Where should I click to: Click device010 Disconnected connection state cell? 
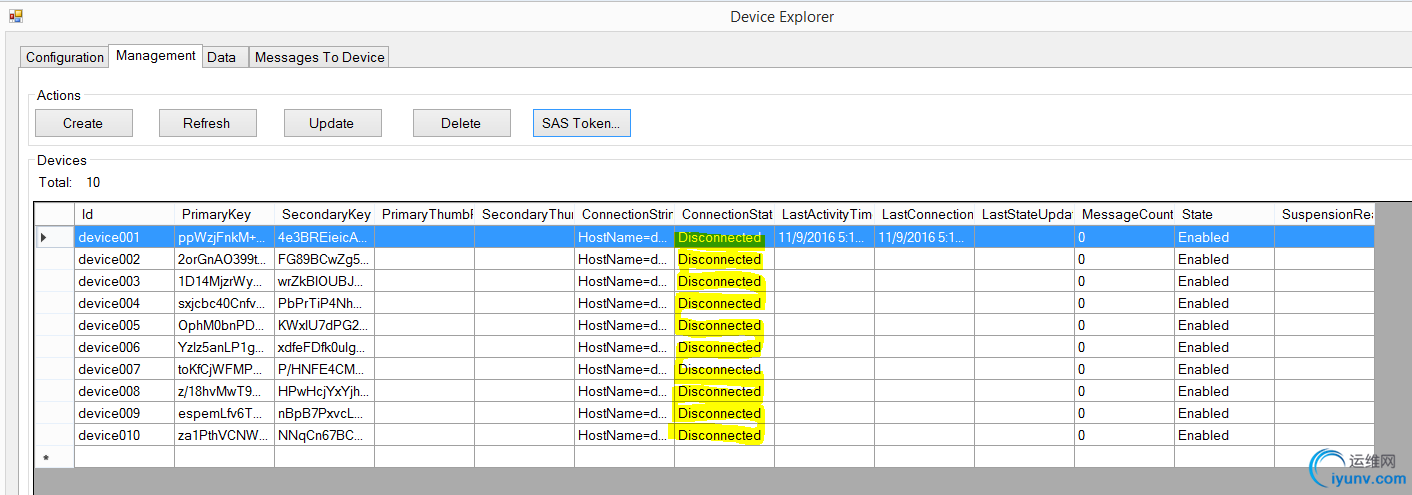tap(724, 435)
